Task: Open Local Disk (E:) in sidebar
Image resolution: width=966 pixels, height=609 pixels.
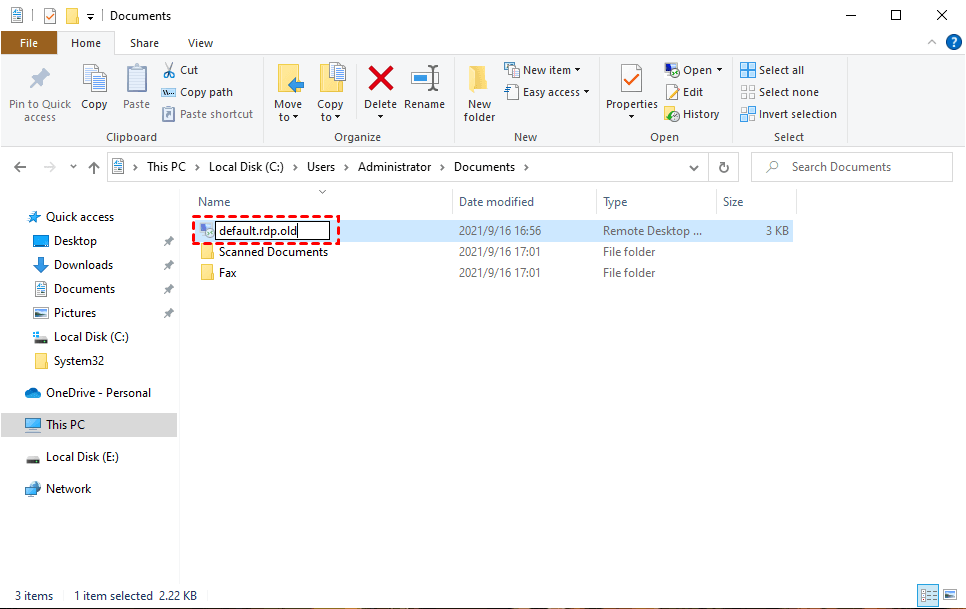Action: (x=82, y=457)
